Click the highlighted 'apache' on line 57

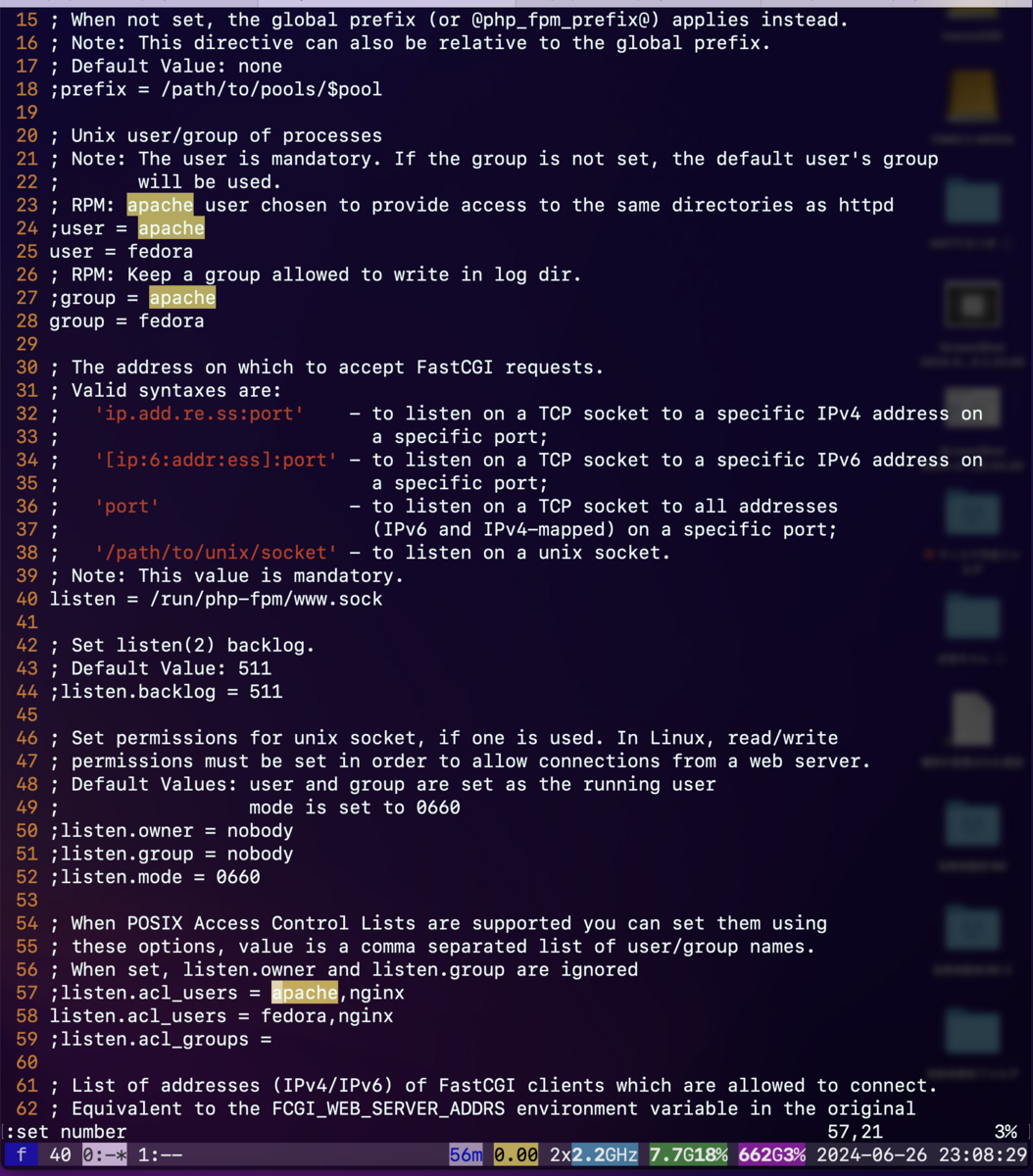coord(305,993)
